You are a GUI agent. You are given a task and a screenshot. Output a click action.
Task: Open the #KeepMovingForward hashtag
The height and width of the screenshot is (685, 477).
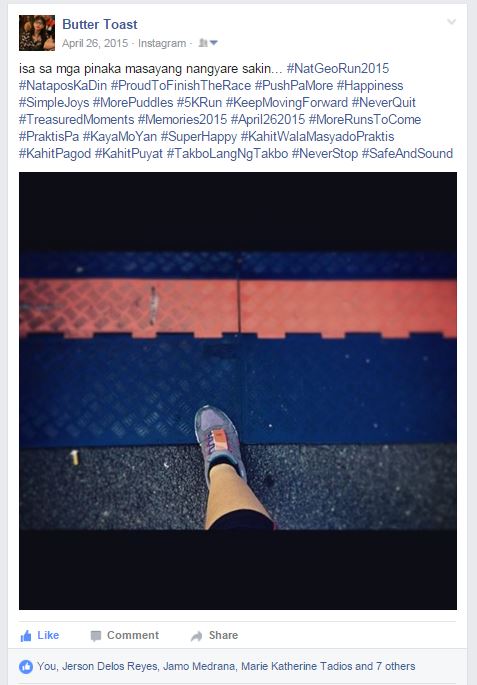(x=287, y=102)
